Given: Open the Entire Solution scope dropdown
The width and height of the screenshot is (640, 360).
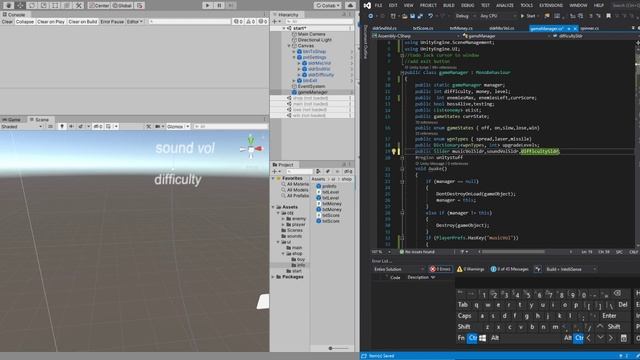Looking at the screenshot, I should click(x=398, y=269).
